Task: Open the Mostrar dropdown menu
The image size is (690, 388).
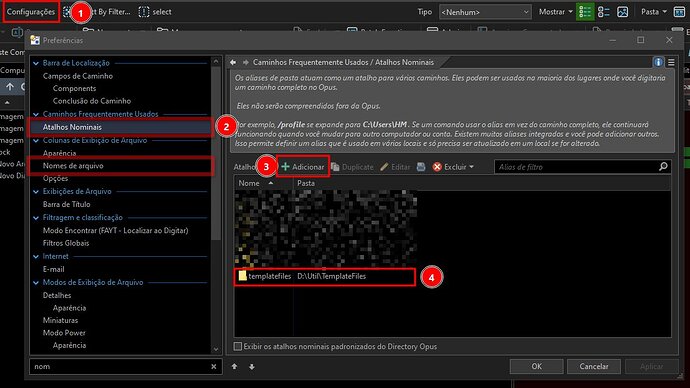Action: [x=556, y=12]
